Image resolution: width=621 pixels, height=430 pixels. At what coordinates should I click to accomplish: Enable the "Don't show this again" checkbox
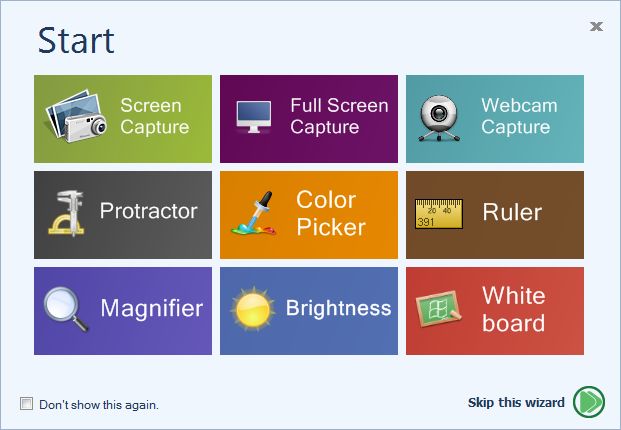pyautogui.click(x=27, y=404)
